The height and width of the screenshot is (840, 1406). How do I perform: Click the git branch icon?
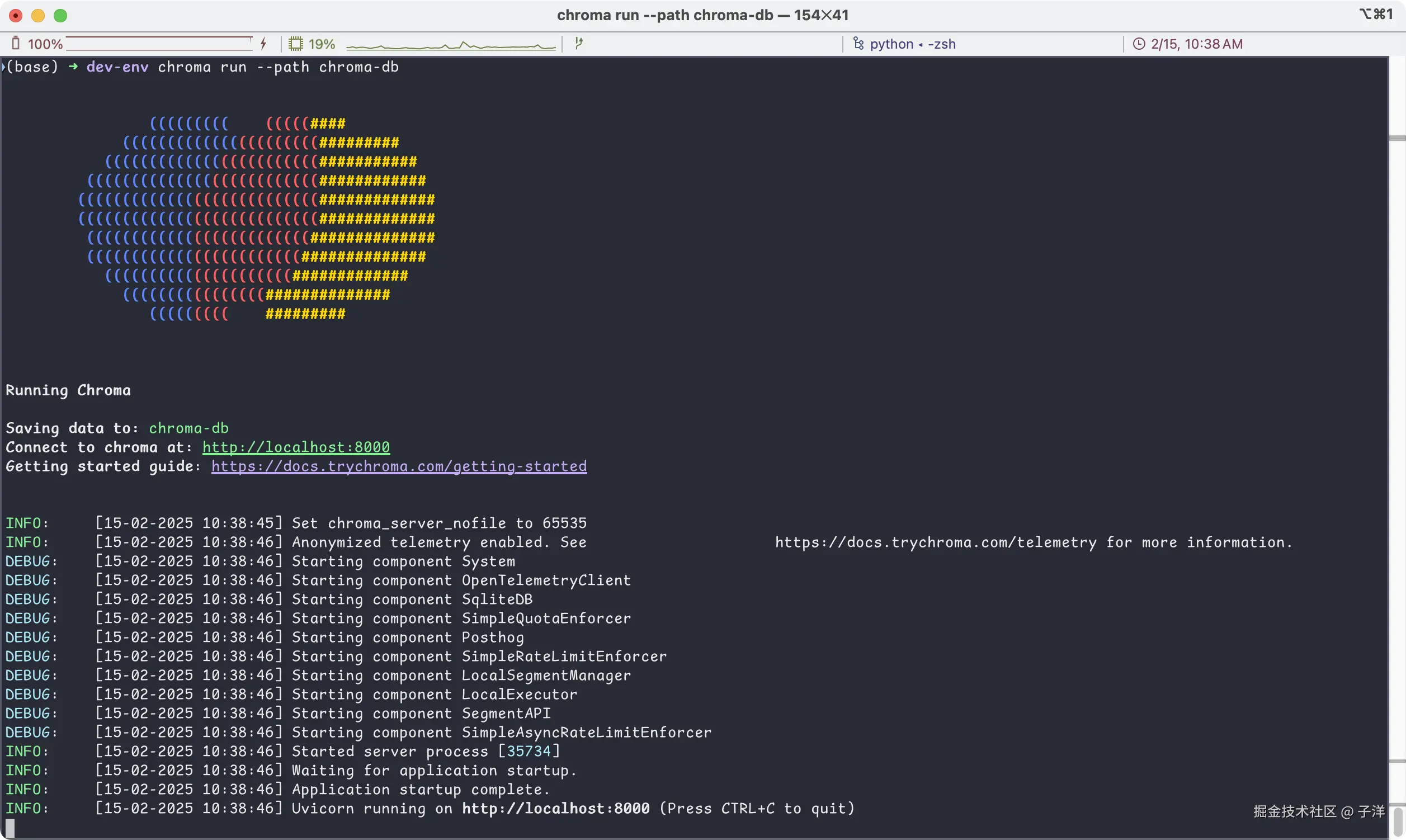578,44
